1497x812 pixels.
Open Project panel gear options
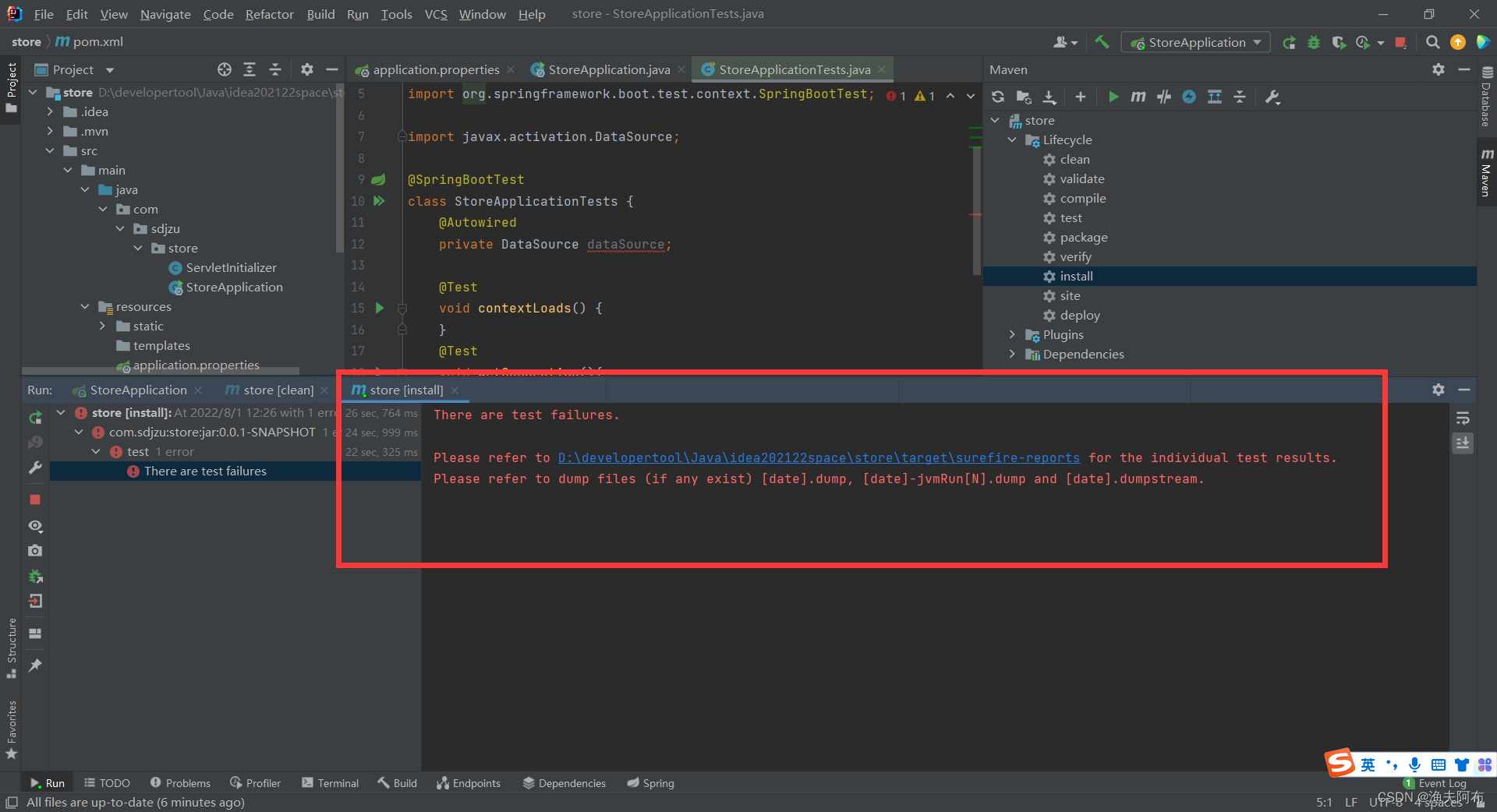coord(307,69)
